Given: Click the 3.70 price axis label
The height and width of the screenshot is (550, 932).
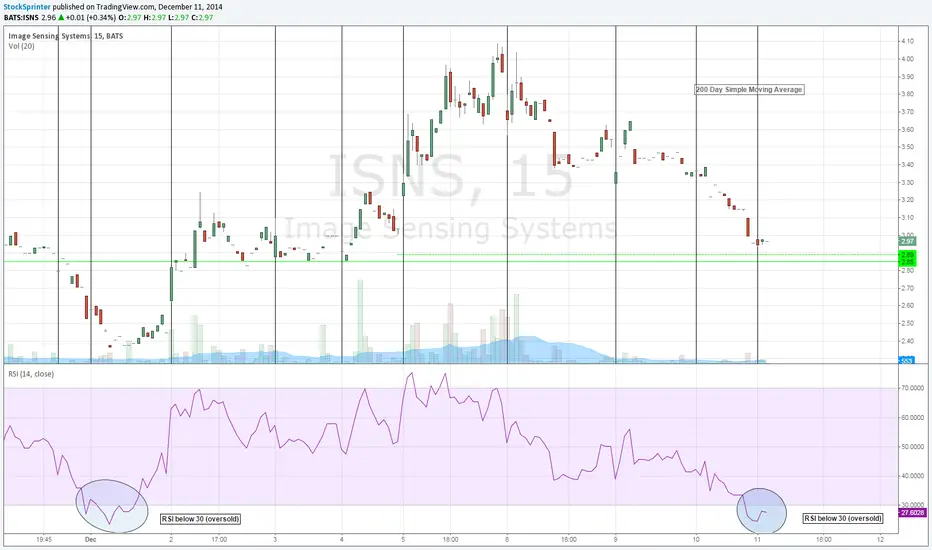Looking at the screenshot, I should (x=908, y=112).
